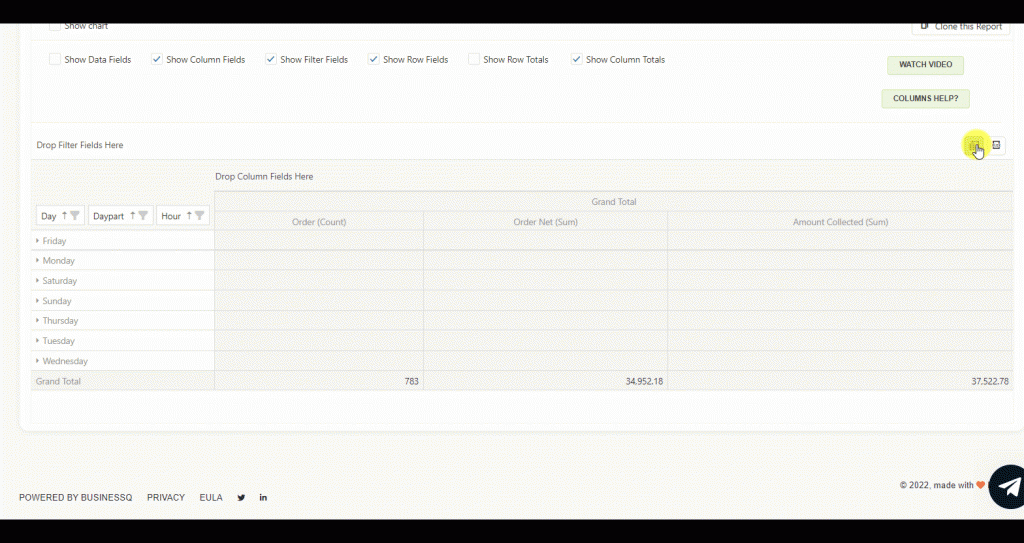Uncheck Show Column Totals

[577, 59]
